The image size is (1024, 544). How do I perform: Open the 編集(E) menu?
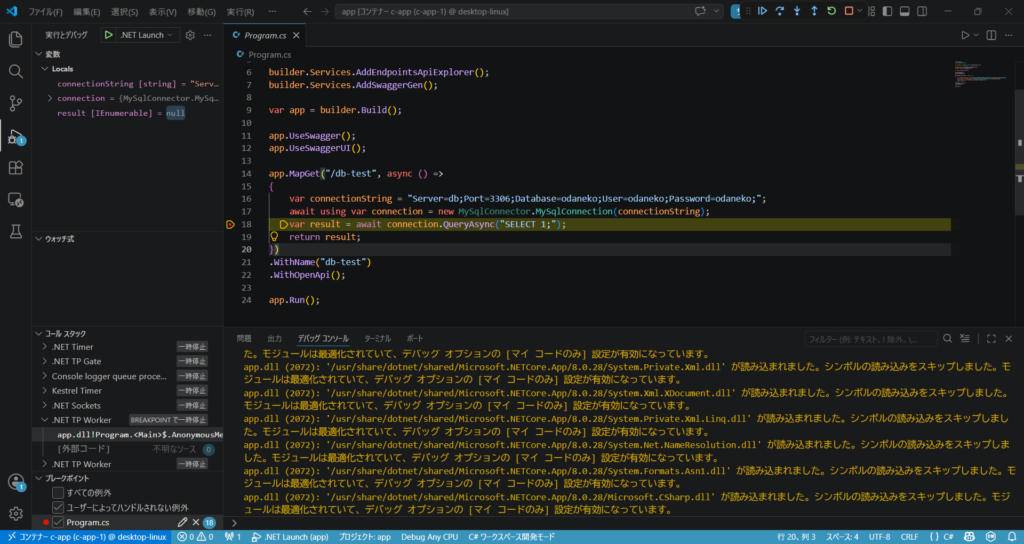(87, 12)
